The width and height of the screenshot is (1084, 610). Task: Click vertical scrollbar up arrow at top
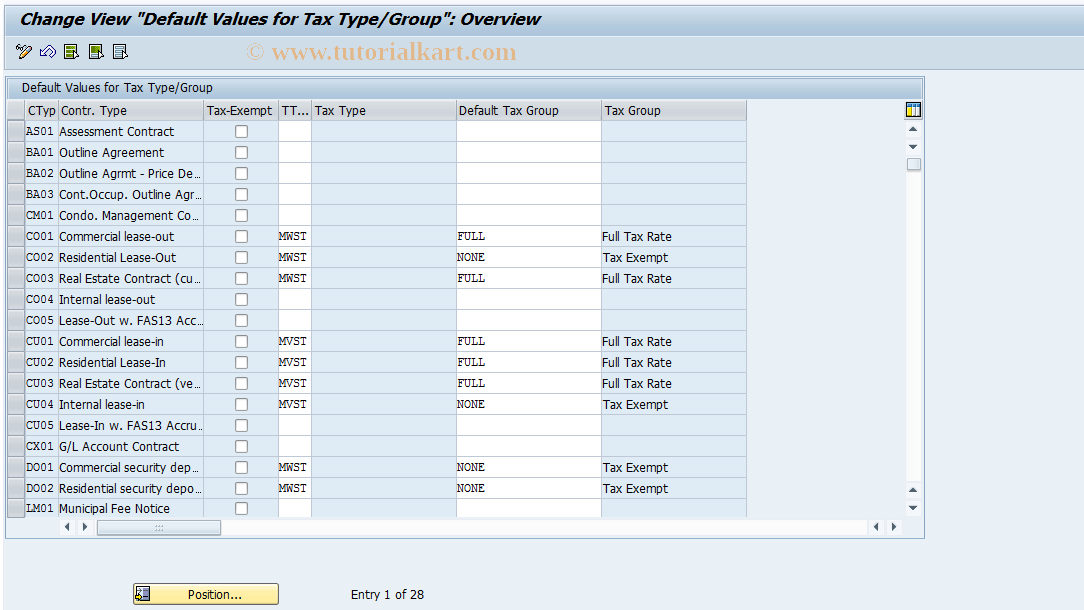pos(913,129)
